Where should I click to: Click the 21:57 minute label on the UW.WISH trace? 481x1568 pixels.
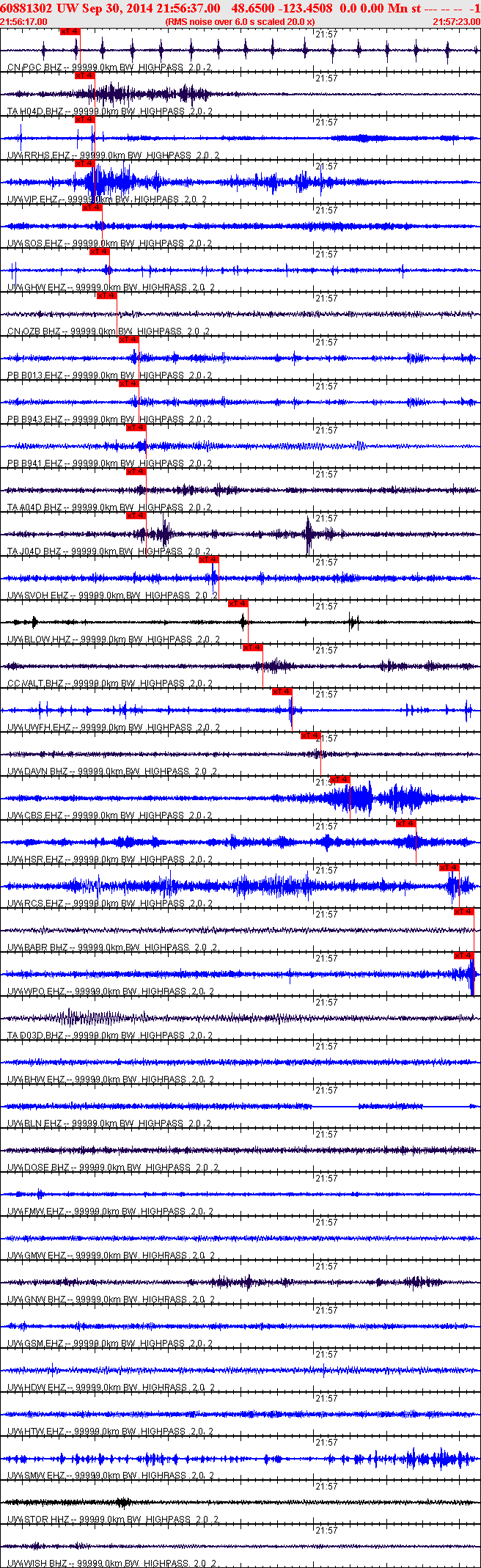coord(327,1531)
